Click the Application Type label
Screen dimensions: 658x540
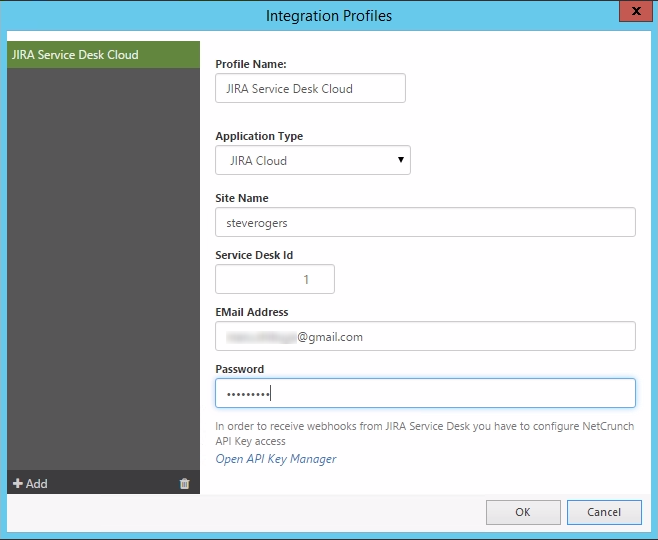tap(259, 136)
